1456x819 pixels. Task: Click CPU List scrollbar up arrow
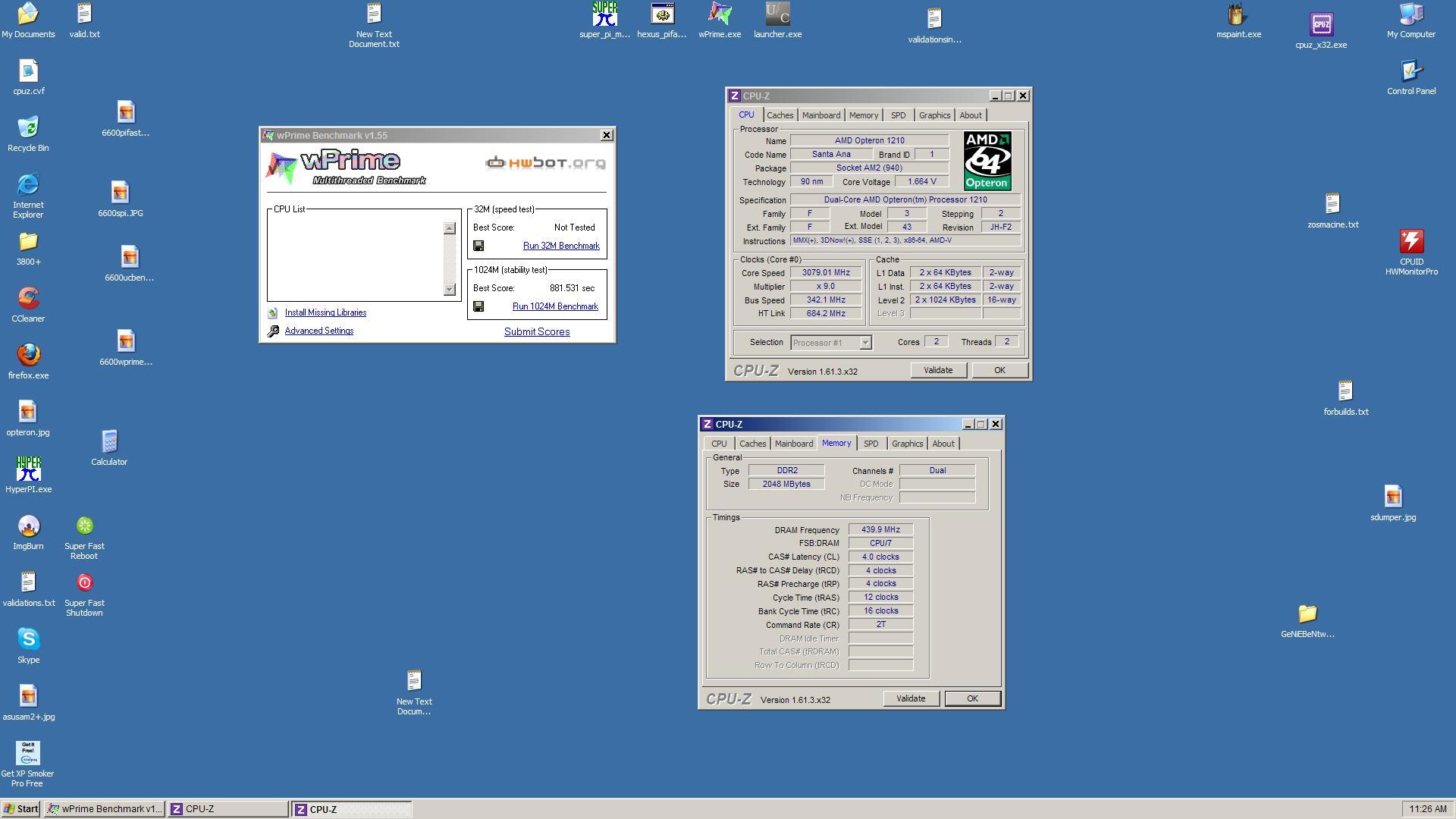pyautogui.click(x=450, y=228)
